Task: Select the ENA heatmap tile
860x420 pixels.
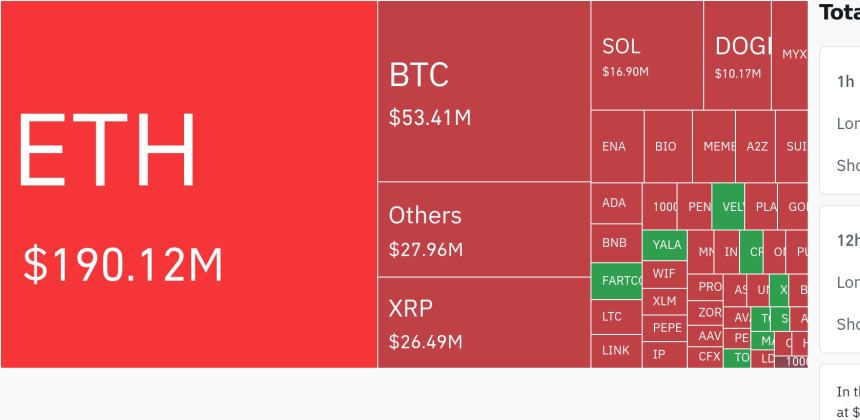Action: point(616,146)
